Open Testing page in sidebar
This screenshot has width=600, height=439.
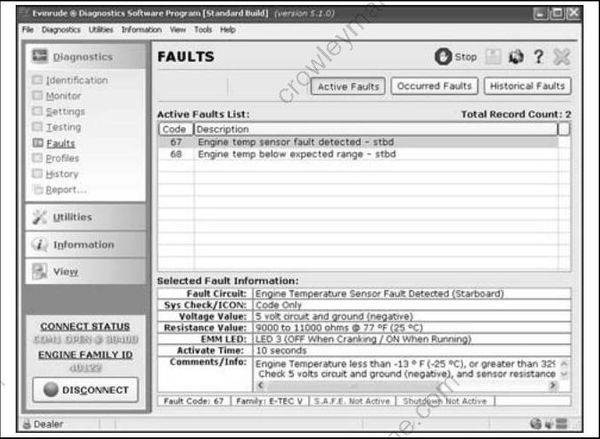click(x=64, y=127)
